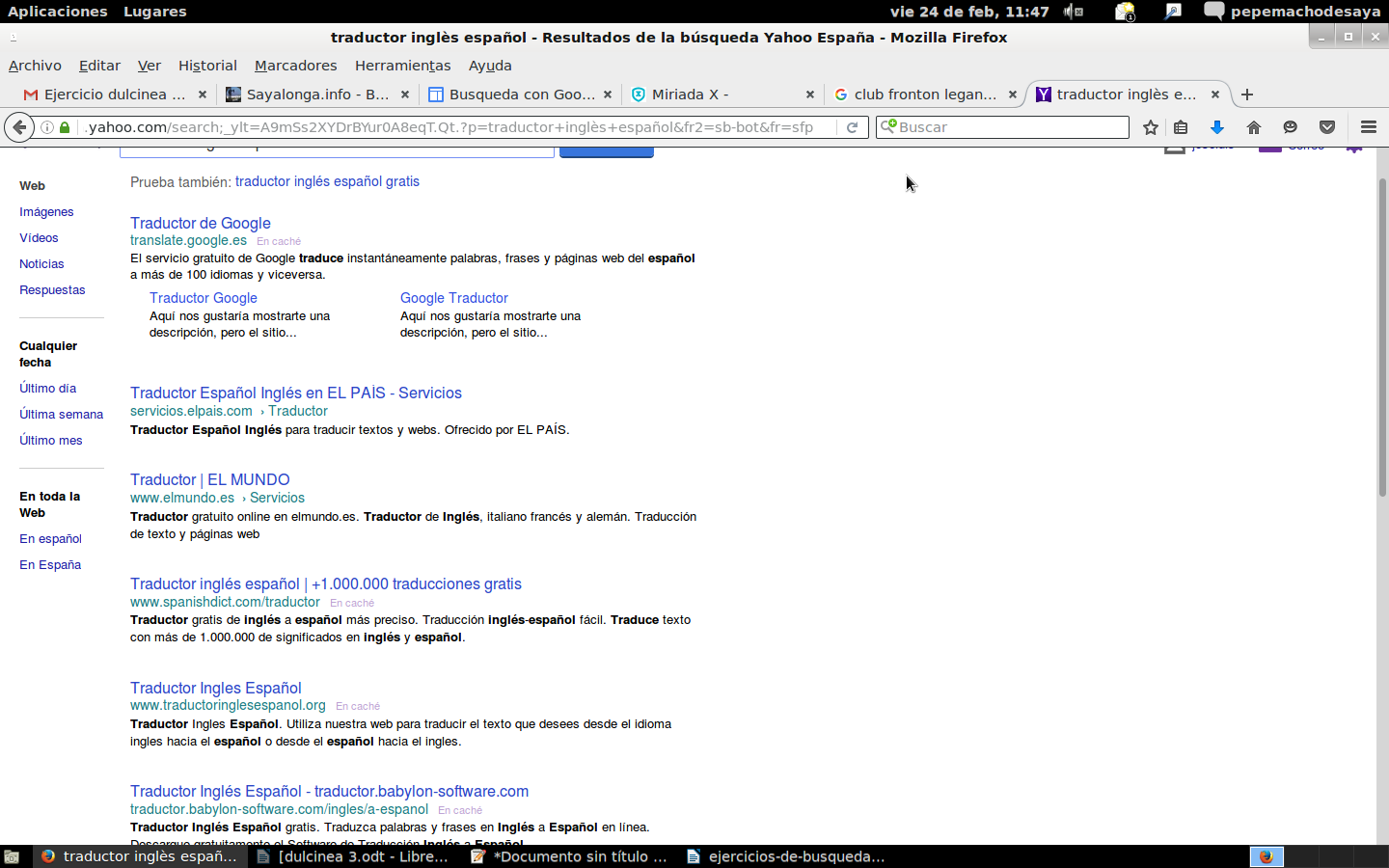Open a new tab with plus button
Viewport: 1389px width, 868px height.
[x=1247, y=95]
